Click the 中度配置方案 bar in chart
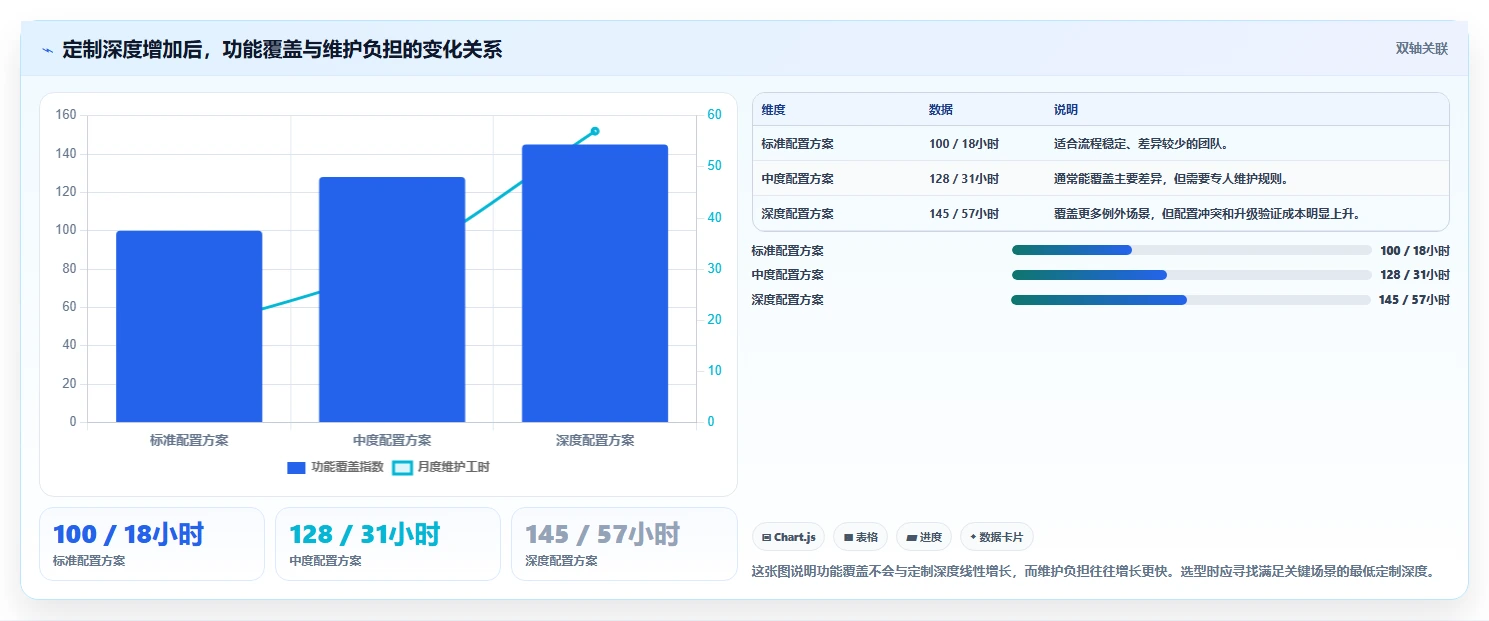 pos(392,299)
